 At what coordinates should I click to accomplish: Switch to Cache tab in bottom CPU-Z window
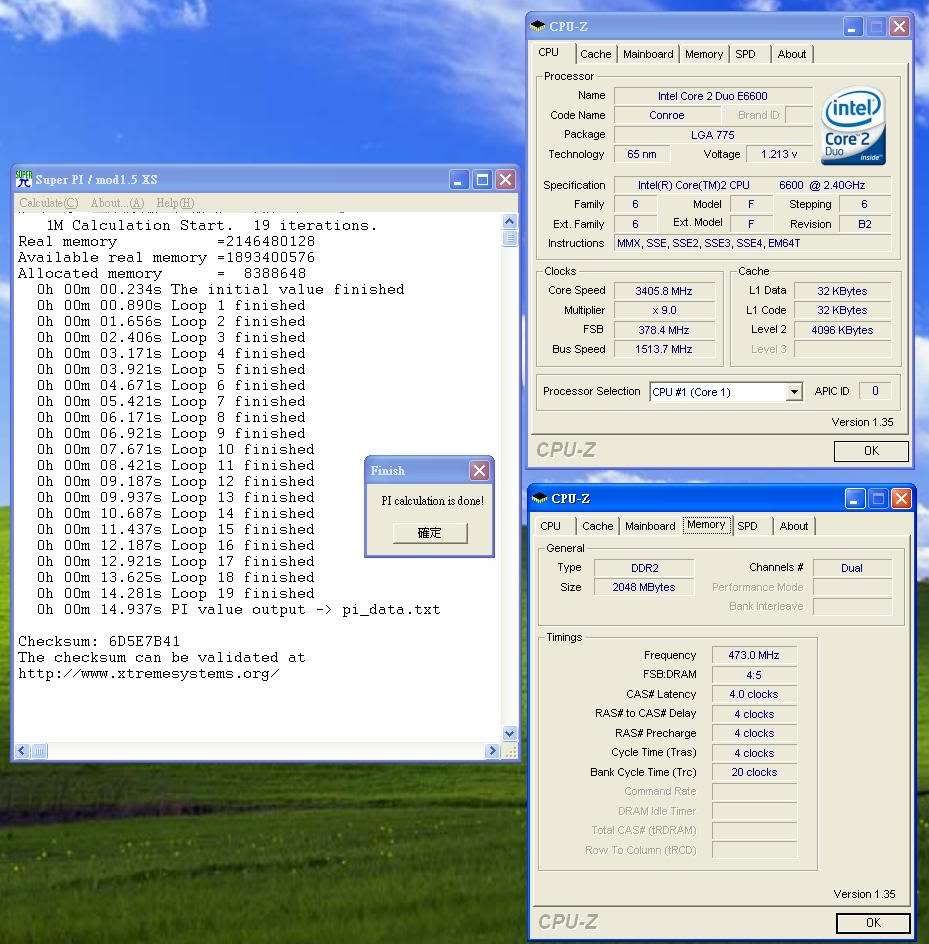coord(597,526)
